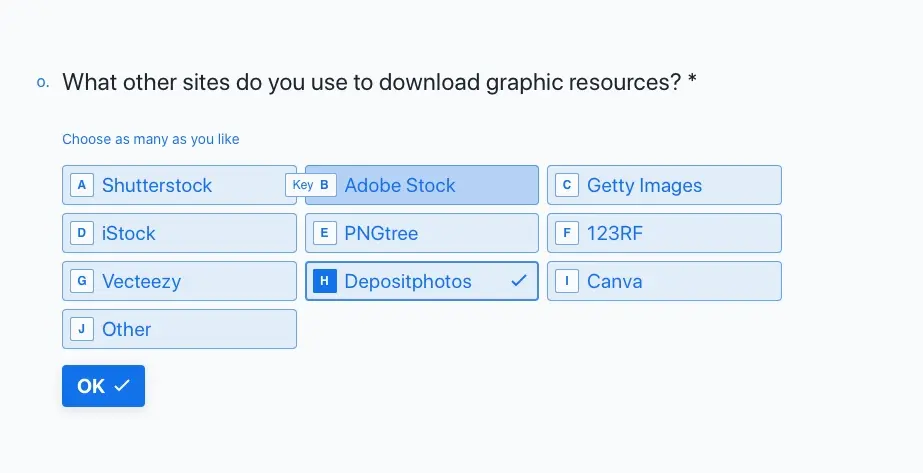Click the letter A key badge
This screenshot has height=473, width=923.
(82, 185)
